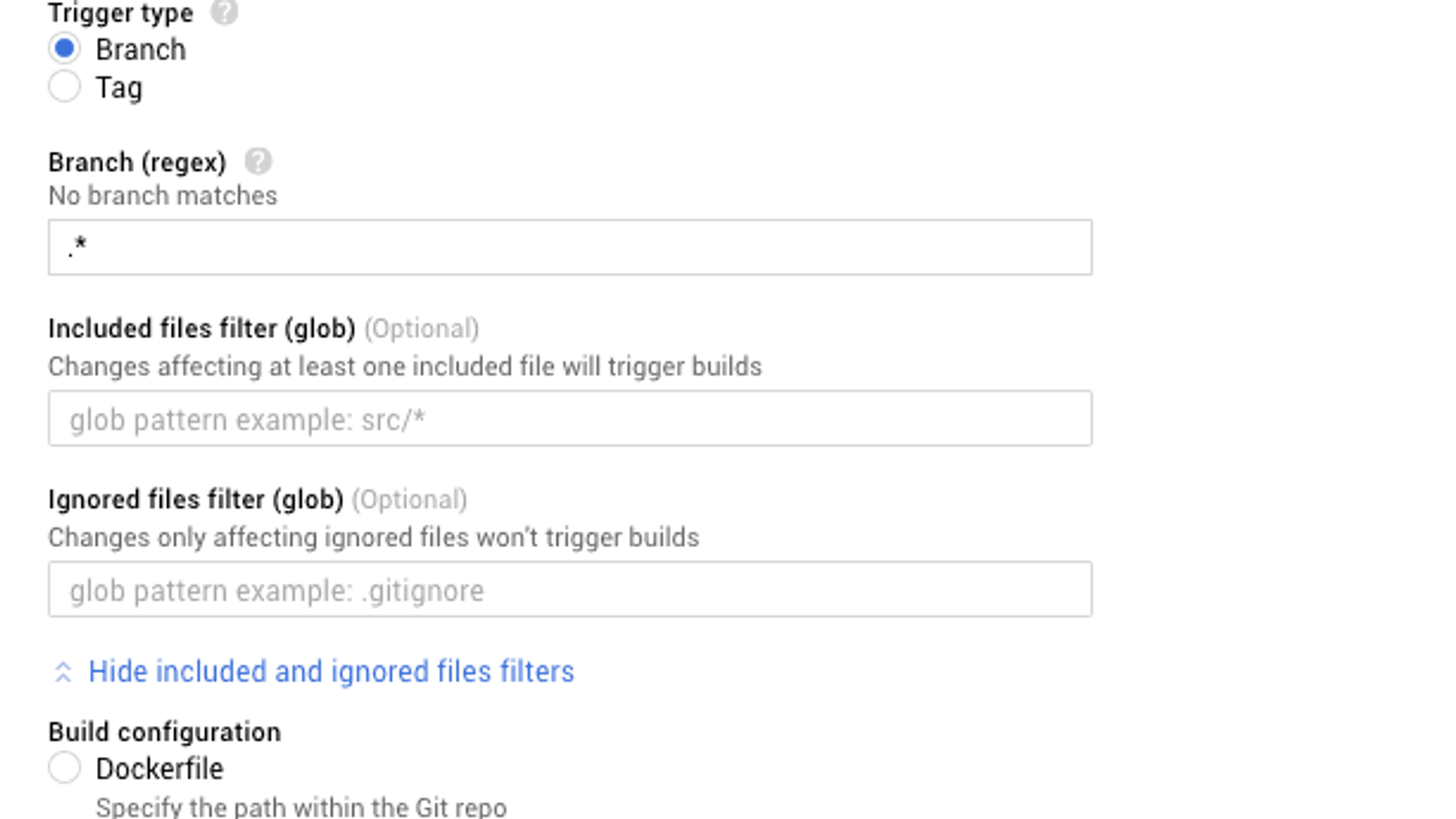The height and width of the screenshot is (819, 1456).
Task: Hide included and ignored files filters
Action: pos(331,672)
